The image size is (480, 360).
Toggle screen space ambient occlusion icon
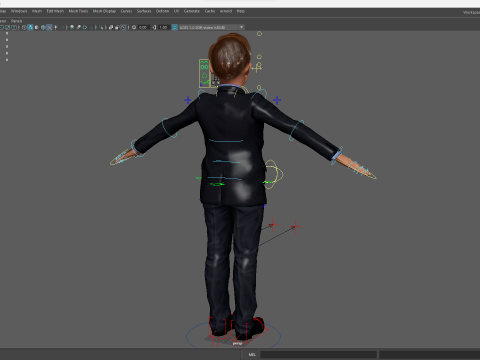click(x=72, y=27)
